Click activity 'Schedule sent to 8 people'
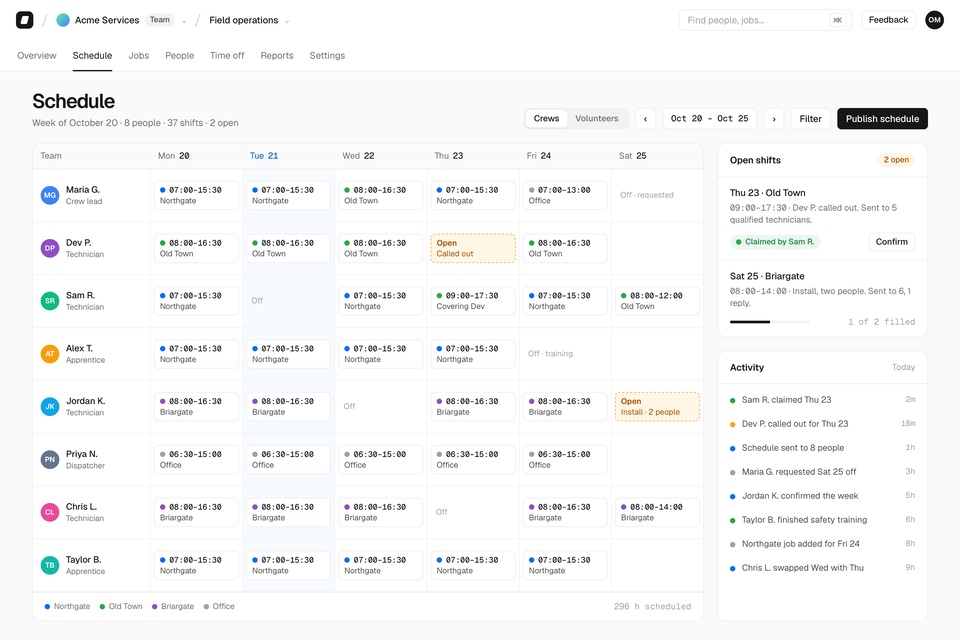 822,448
